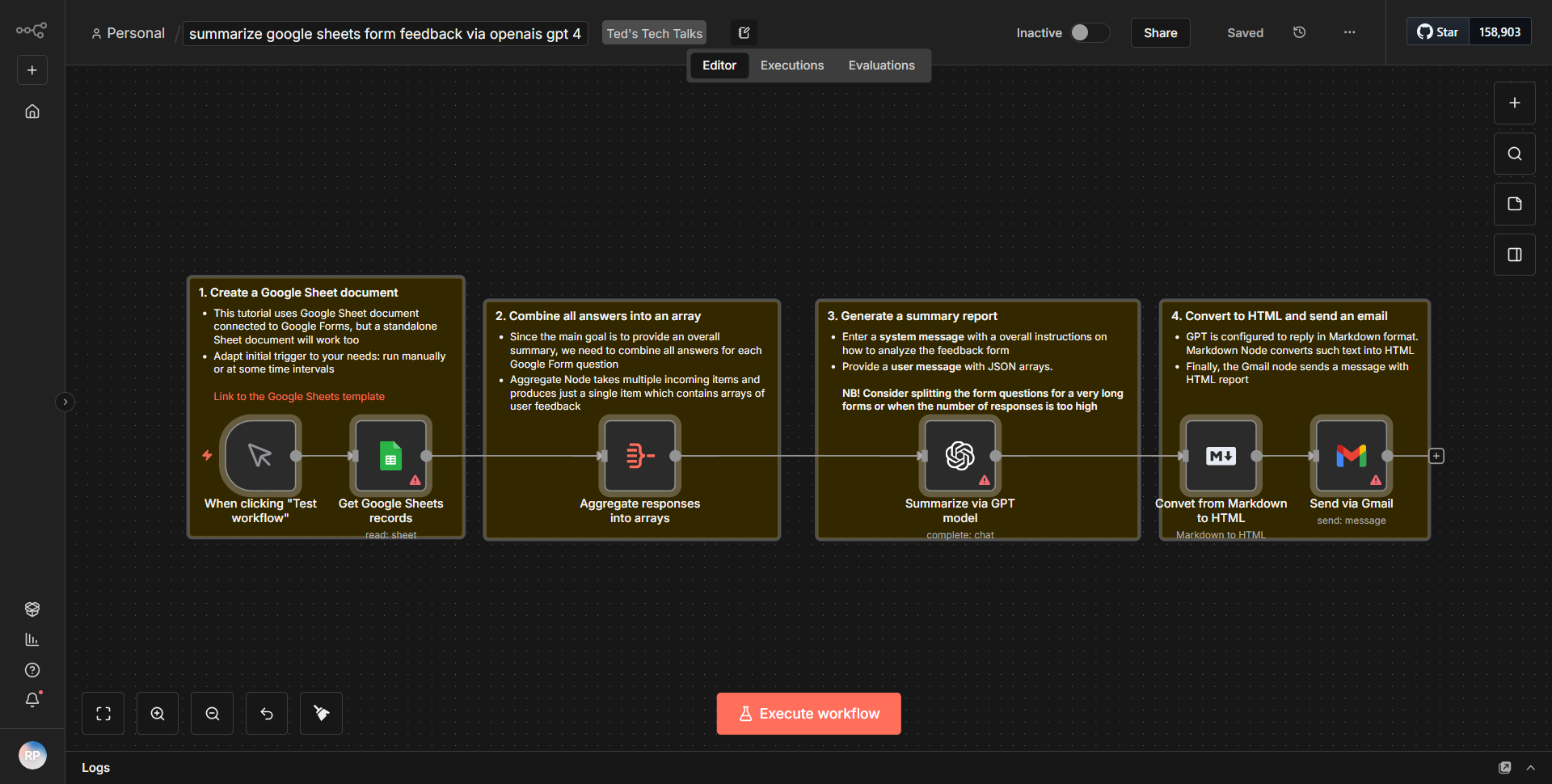Open the help question mark icon
Image resolution: width=1552 pixels, height=784 pixels.
coord(32,670)
